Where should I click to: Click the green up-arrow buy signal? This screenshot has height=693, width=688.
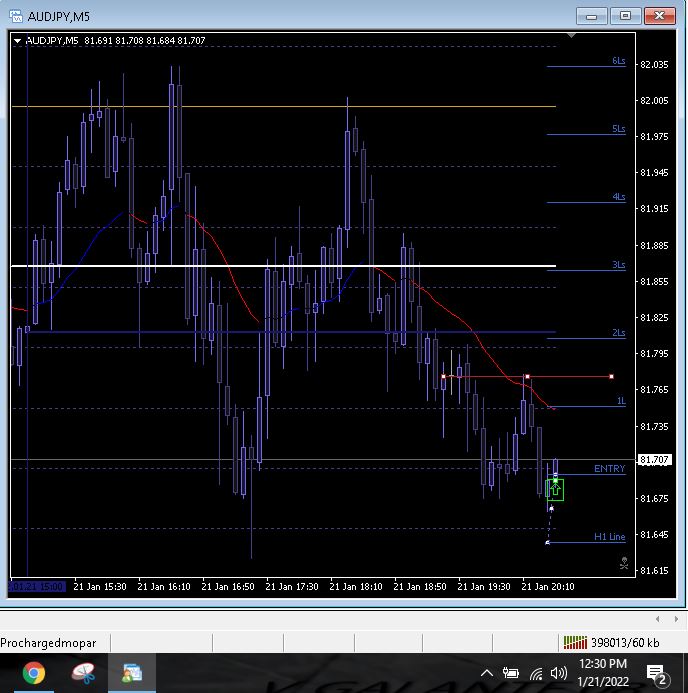coord(555,489)
